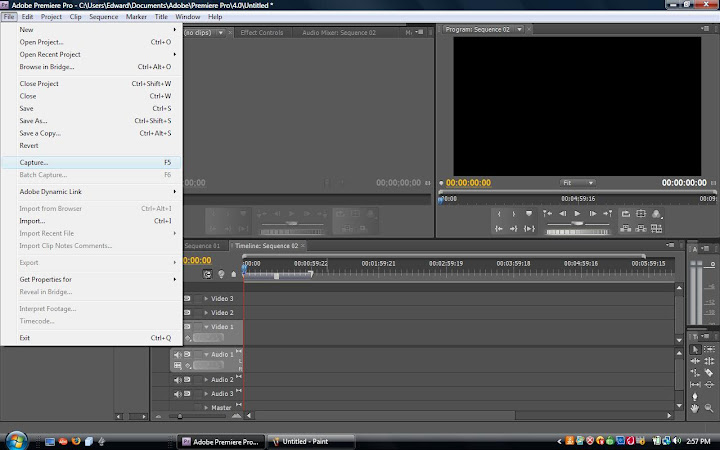720x450 pixels.
Task: Click Step Forward in Program monitor
Action: (x=592, y=213)
